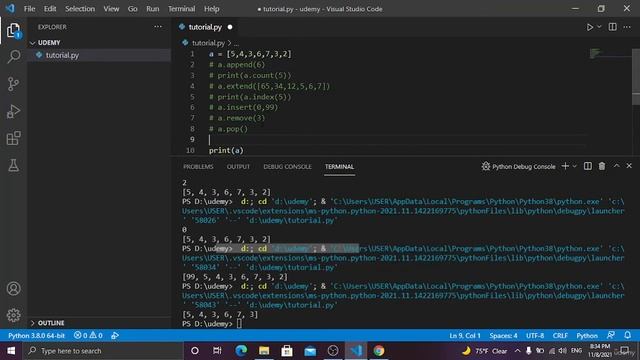Open the File menu
The height and width of the screenshot is (360, 640).
pos(29,9)
